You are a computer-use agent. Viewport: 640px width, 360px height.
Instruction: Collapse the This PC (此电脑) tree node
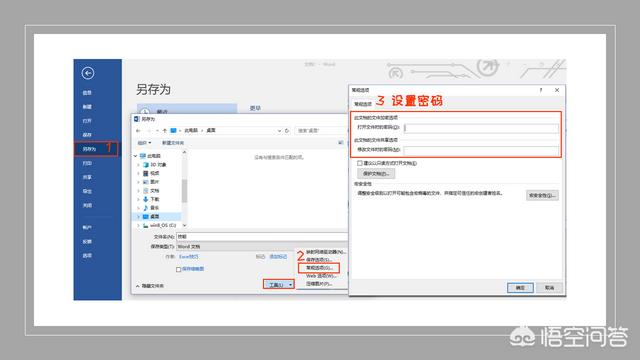coord(136,156)
